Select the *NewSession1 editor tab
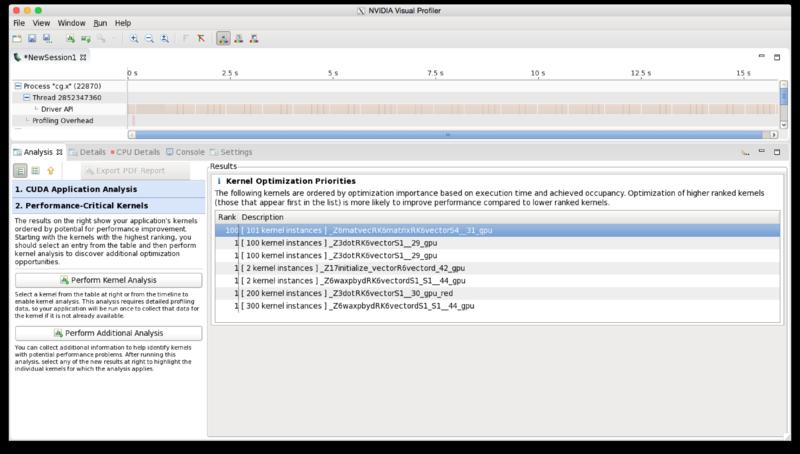This screenshot has width=800, height=454. tap(49, 58)
